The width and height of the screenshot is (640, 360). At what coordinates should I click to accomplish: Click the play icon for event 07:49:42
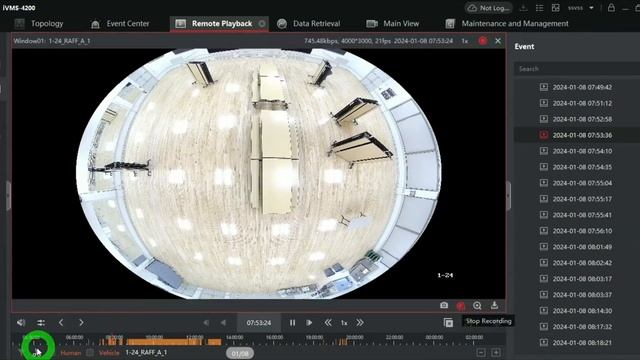(544, 87)
